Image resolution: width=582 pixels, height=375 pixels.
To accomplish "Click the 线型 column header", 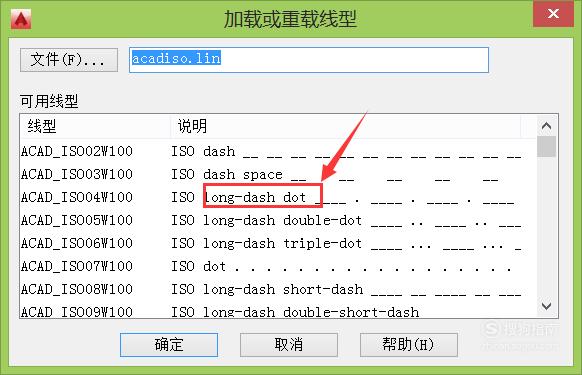I will (x=95, y=126).
